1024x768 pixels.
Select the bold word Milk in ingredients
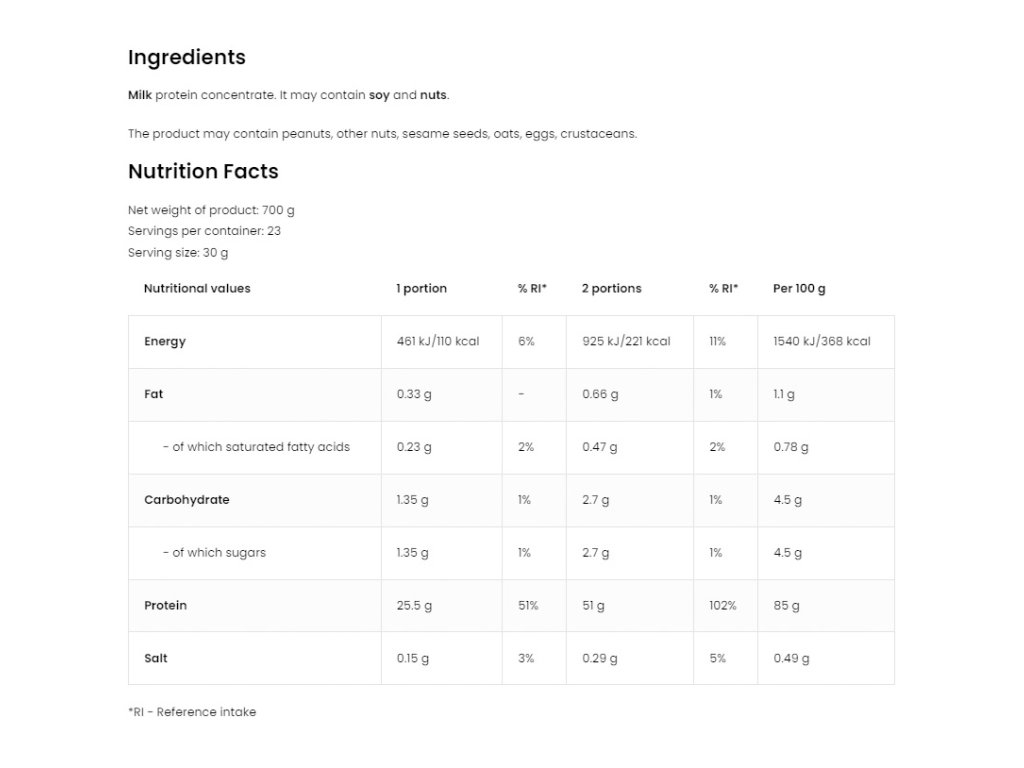click(139, 95)
